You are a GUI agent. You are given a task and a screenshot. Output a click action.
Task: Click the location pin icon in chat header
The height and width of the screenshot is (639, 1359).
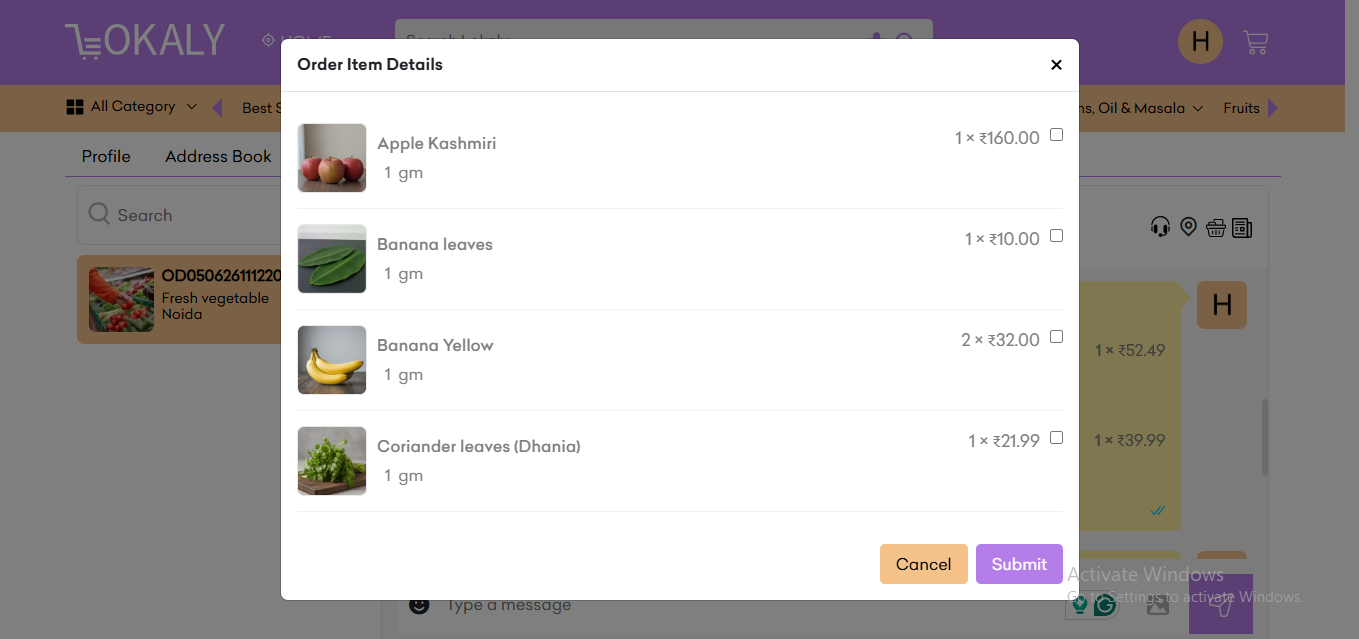click(x=1188, y=227)
